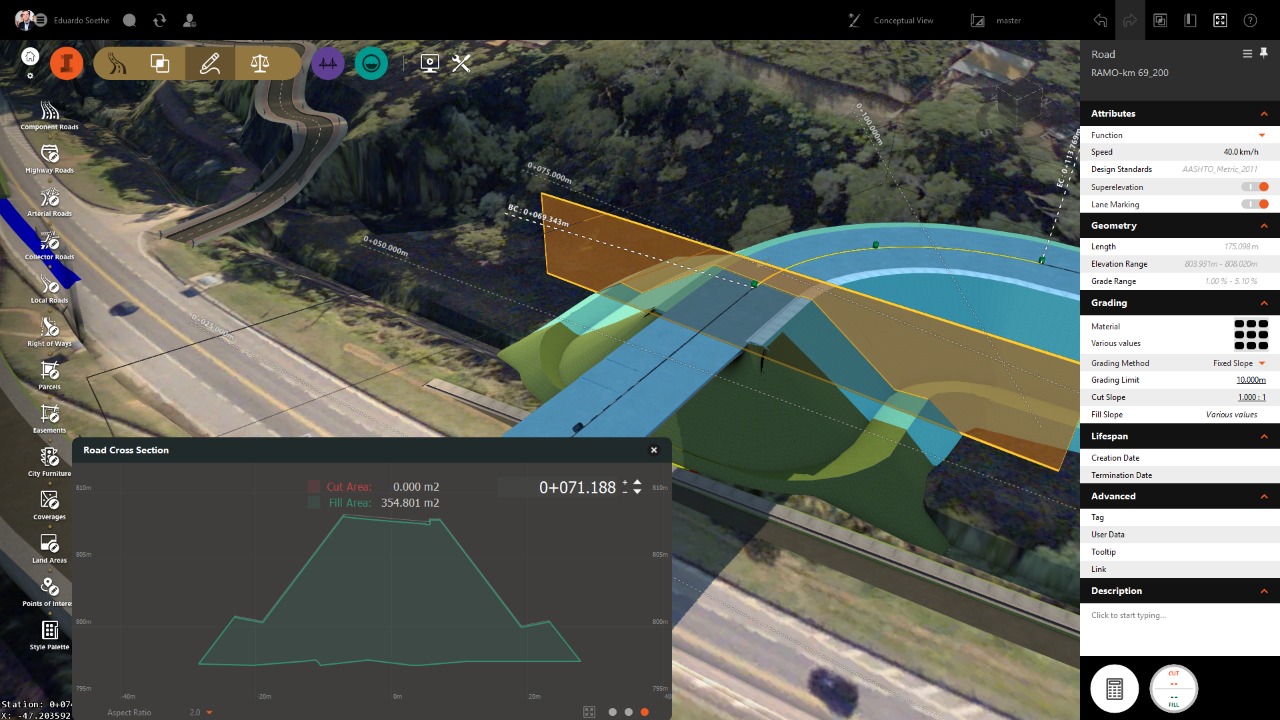Collapse the Attributes section
This screenshot has height=720, width=1280.
pyautogui.click(x=1264, y=114)
